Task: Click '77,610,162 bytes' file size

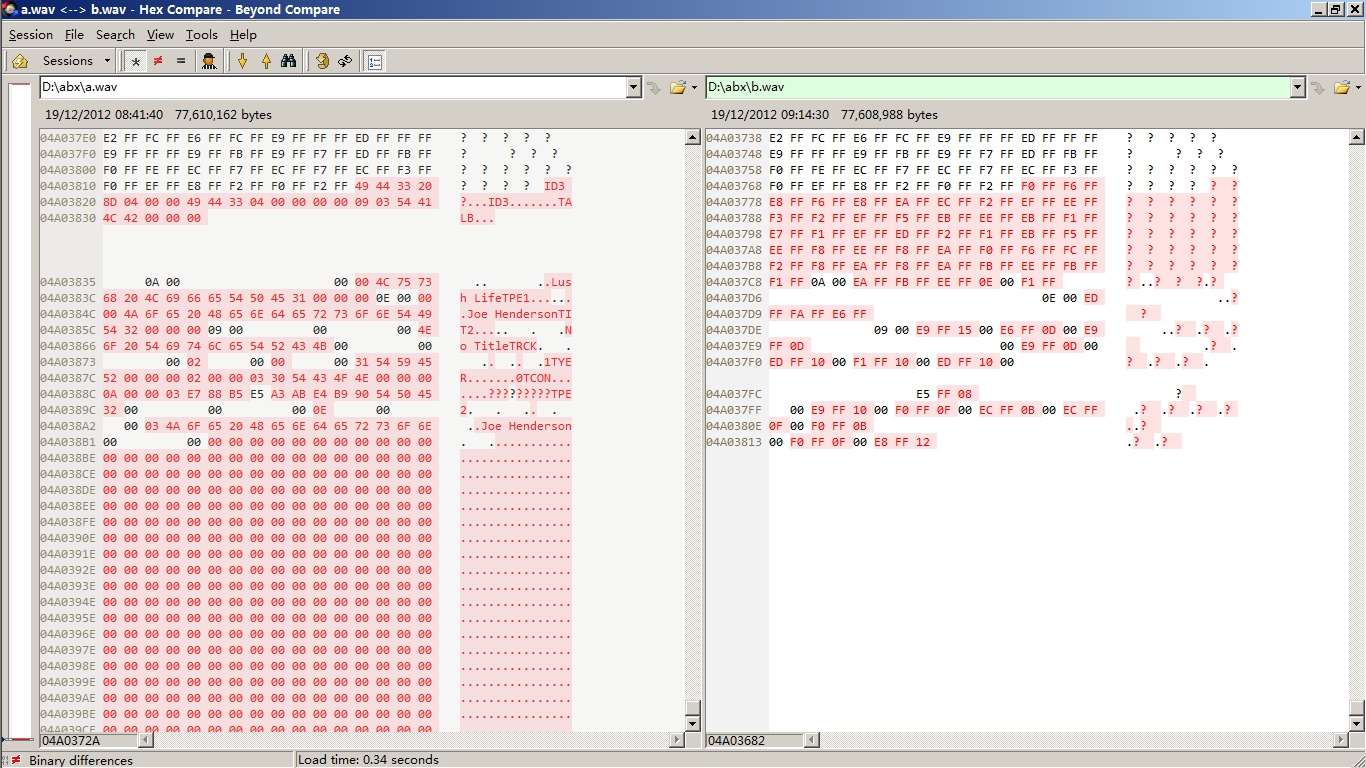Action: click(223, 115)
